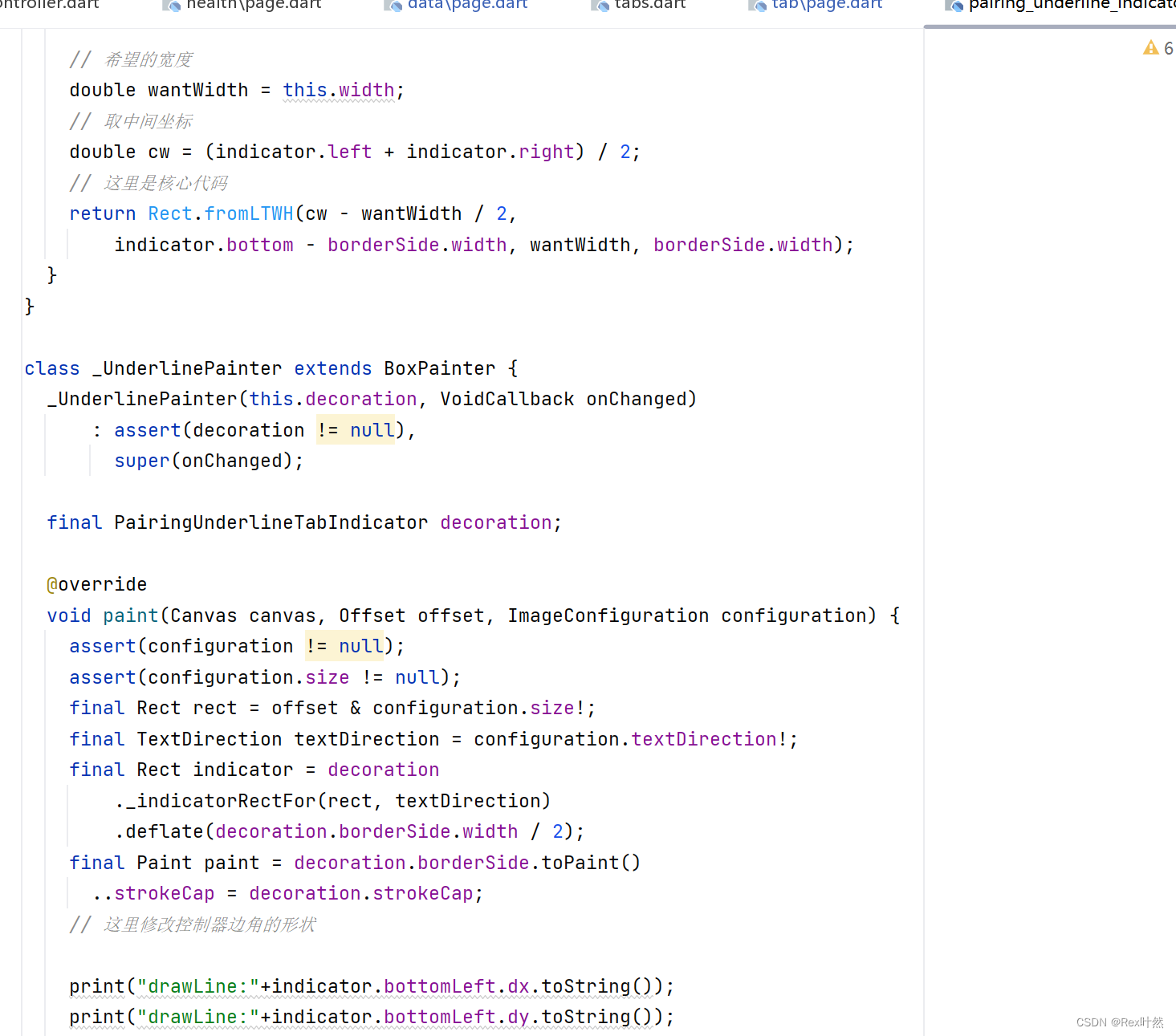Click the underlined drawLine: string literal
This screenshot has height=1036, width=1176.
coord(195,985)
